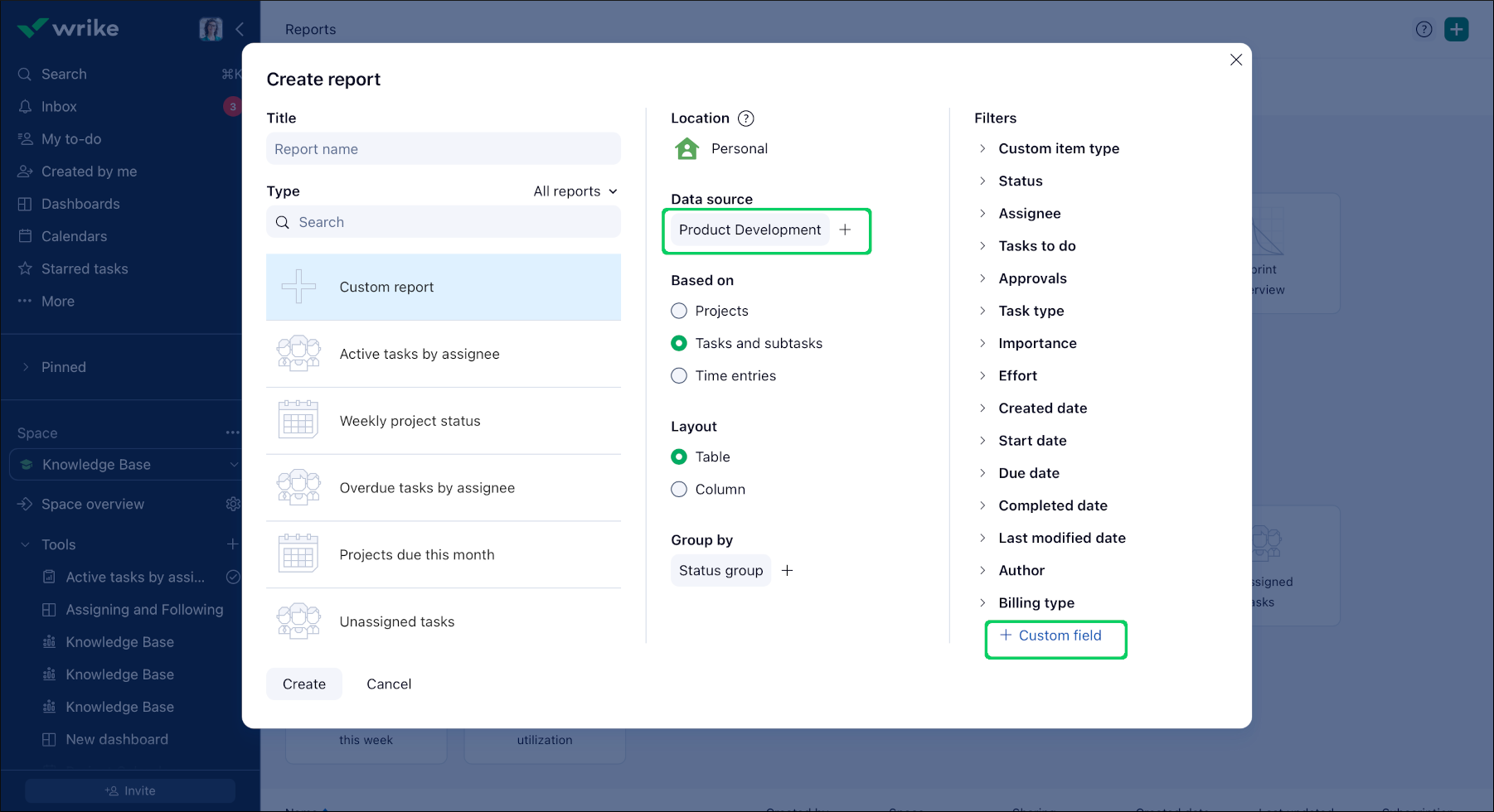Collapse the sidebar with the arrow icon
This screenshot has width=1494, height=812.
(x=240, y=29)
